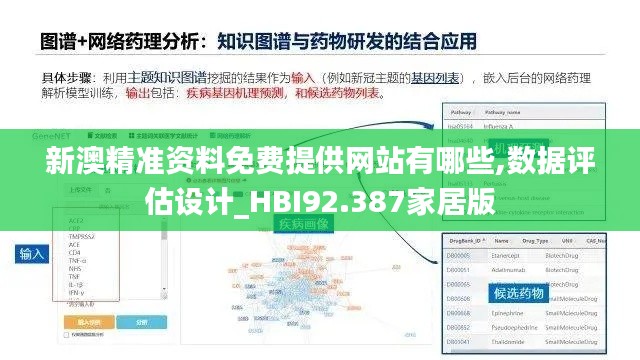Select the Pseudoephedrine drug row
Image resolution: width=640 pixels, height=360 pixels.
point(524,328)
